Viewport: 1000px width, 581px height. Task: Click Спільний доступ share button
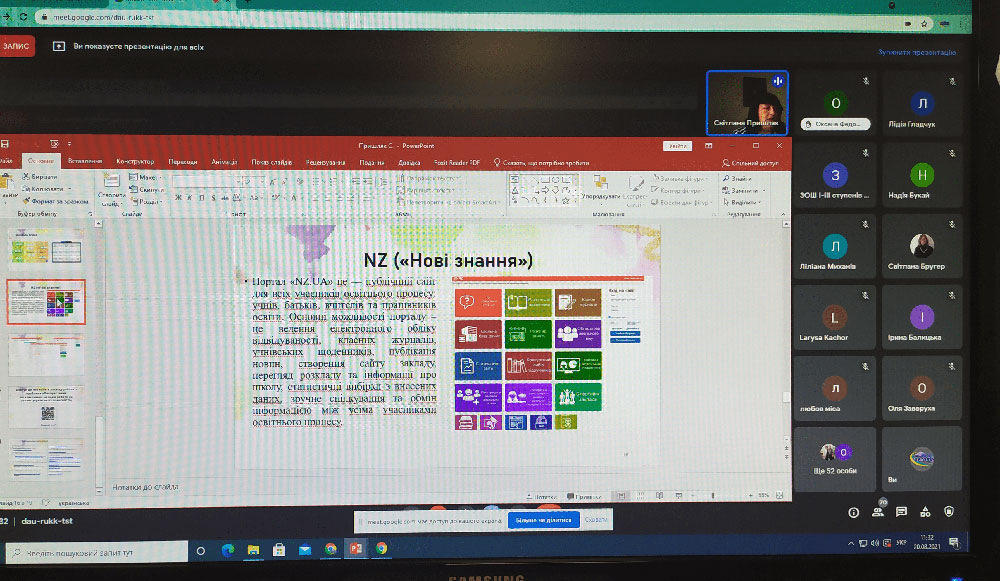click(x=751, y=163)
